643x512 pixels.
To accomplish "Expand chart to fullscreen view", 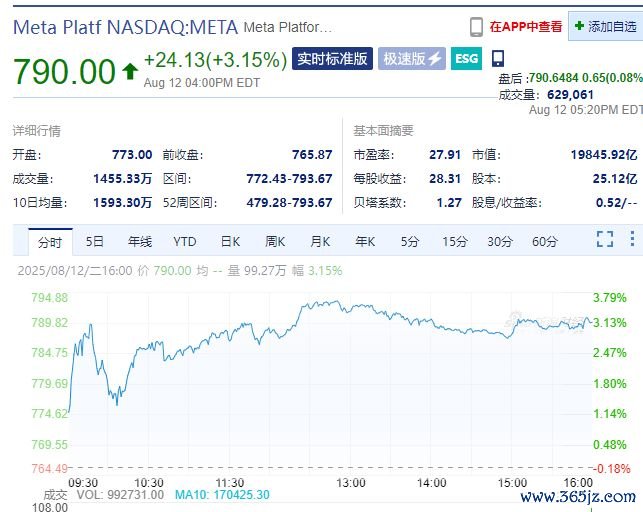I will (x=604, y=240).
